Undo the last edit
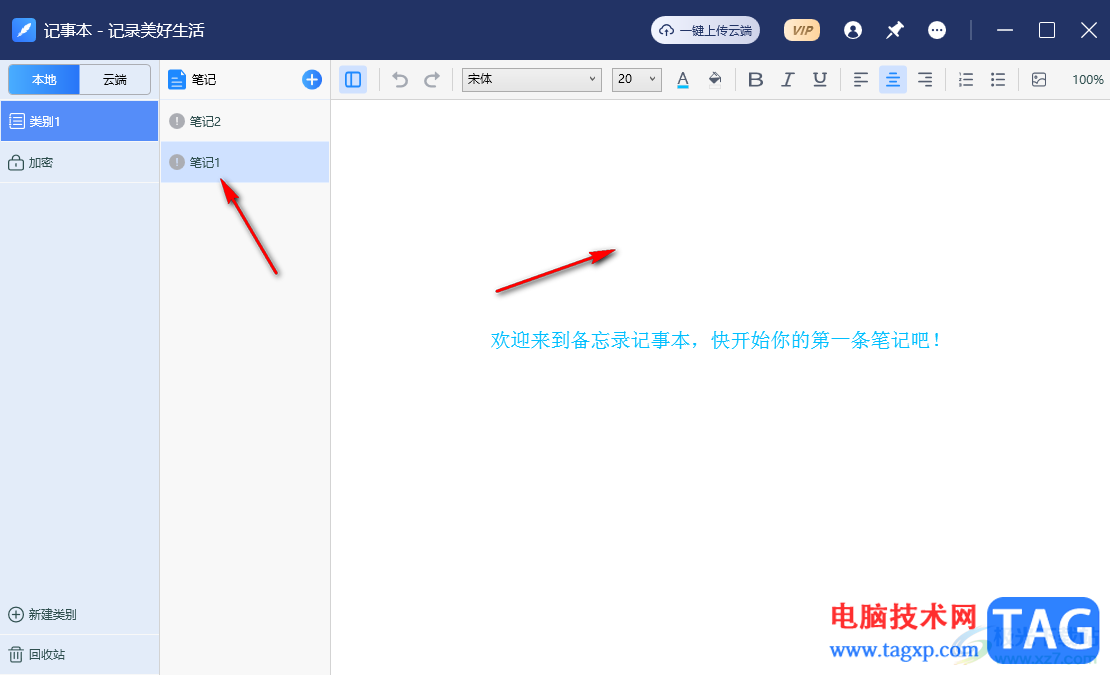Image resolution: width=1110 pixels, height=675 pixels. tap(400, 79)
